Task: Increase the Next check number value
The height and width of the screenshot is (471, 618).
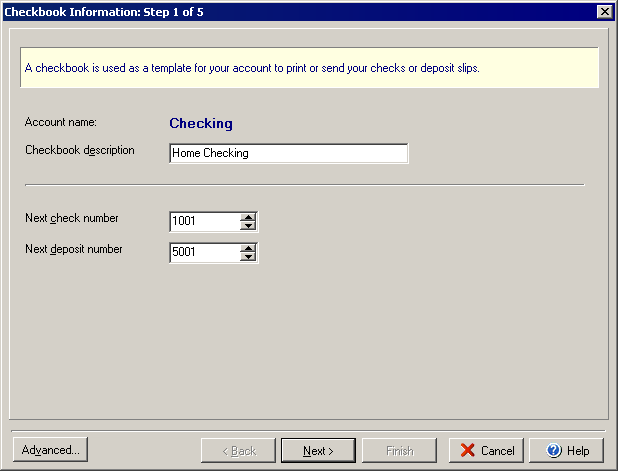Action: pos(248,217)
